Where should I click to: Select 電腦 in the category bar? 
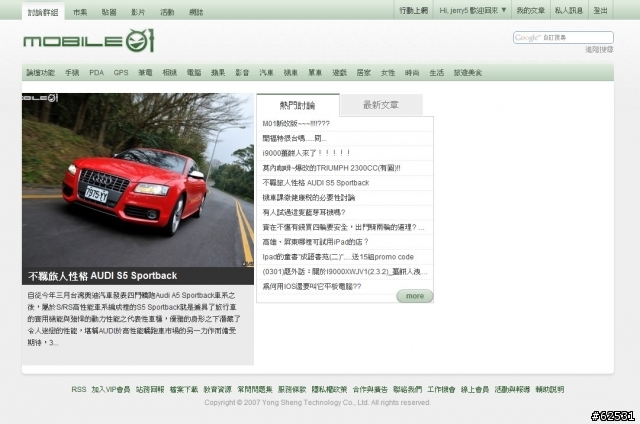click(194, 73)
